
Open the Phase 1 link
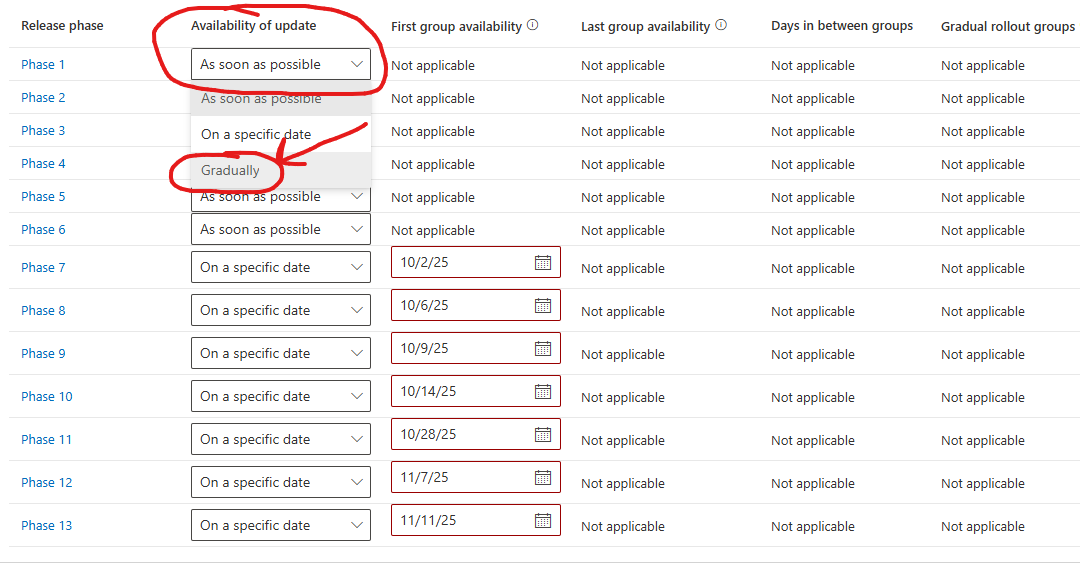43,65
